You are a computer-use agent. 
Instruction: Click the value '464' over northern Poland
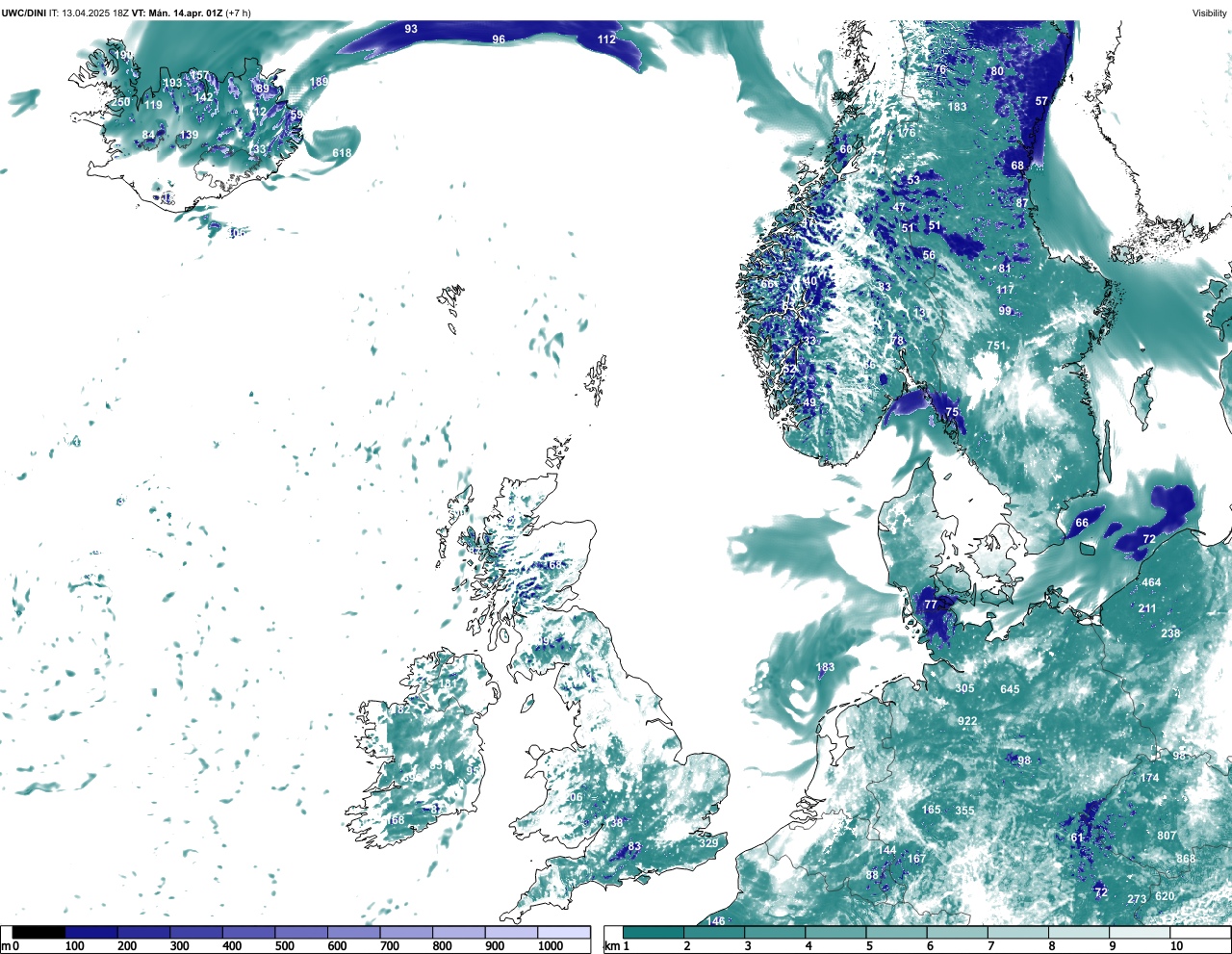pyautogui.click(x=1151, y=582)
